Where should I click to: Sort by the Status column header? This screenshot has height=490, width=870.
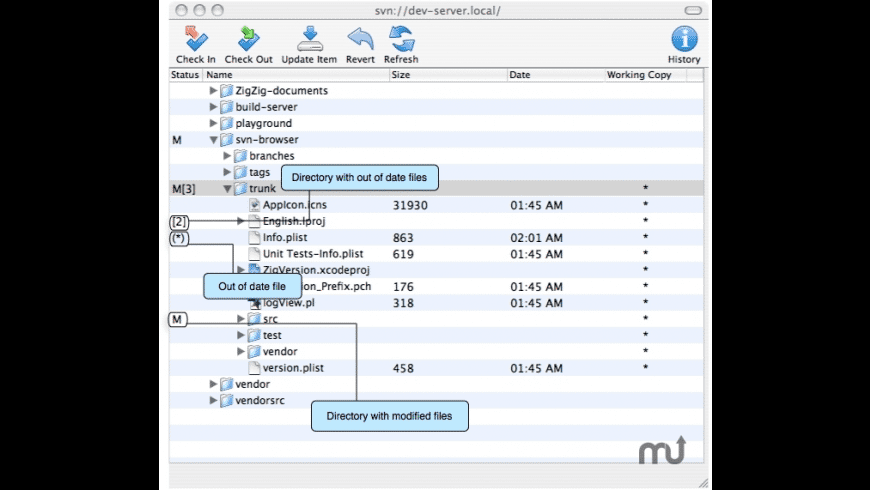185,75
